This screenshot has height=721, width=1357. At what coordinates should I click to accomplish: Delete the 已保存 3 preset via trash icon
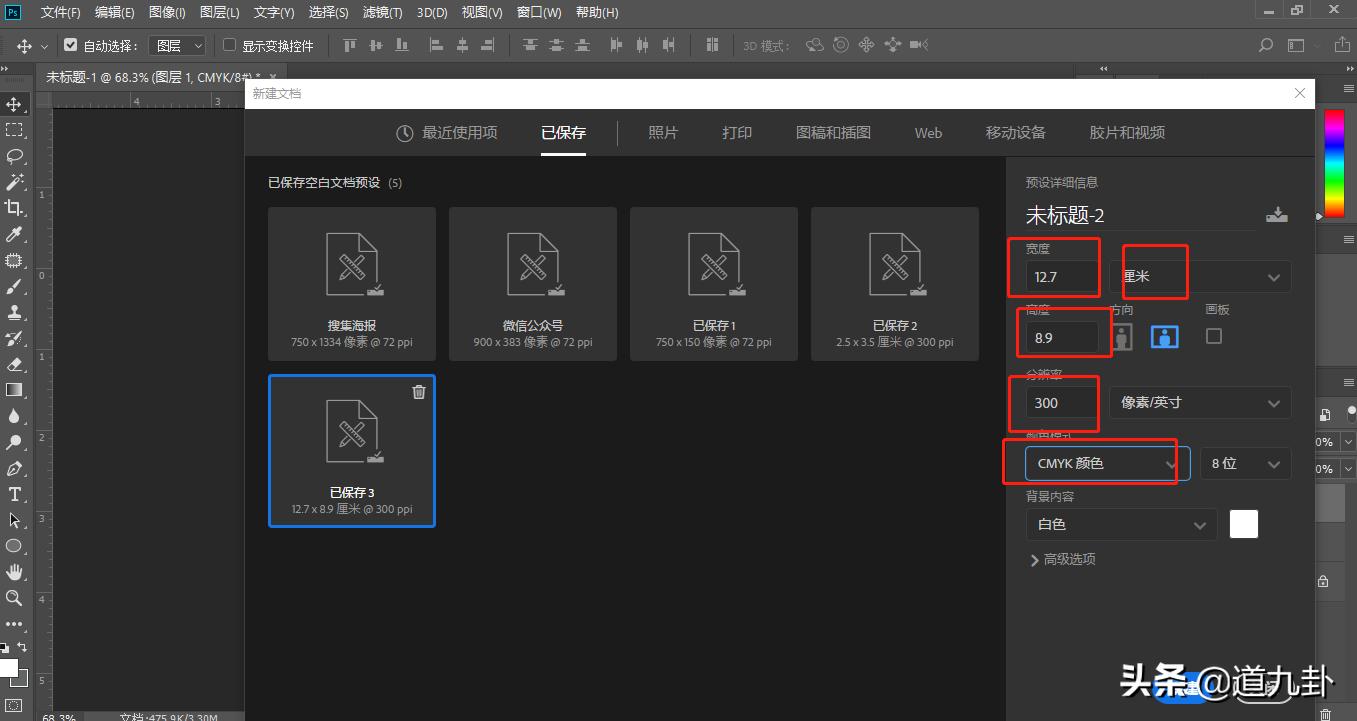tap(419, 392)
